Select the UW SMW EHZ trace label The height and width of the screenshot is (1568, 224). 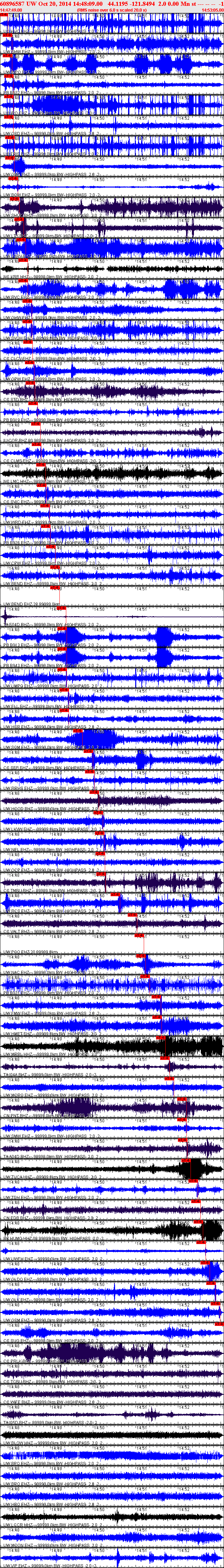(x=52, y=1136)
